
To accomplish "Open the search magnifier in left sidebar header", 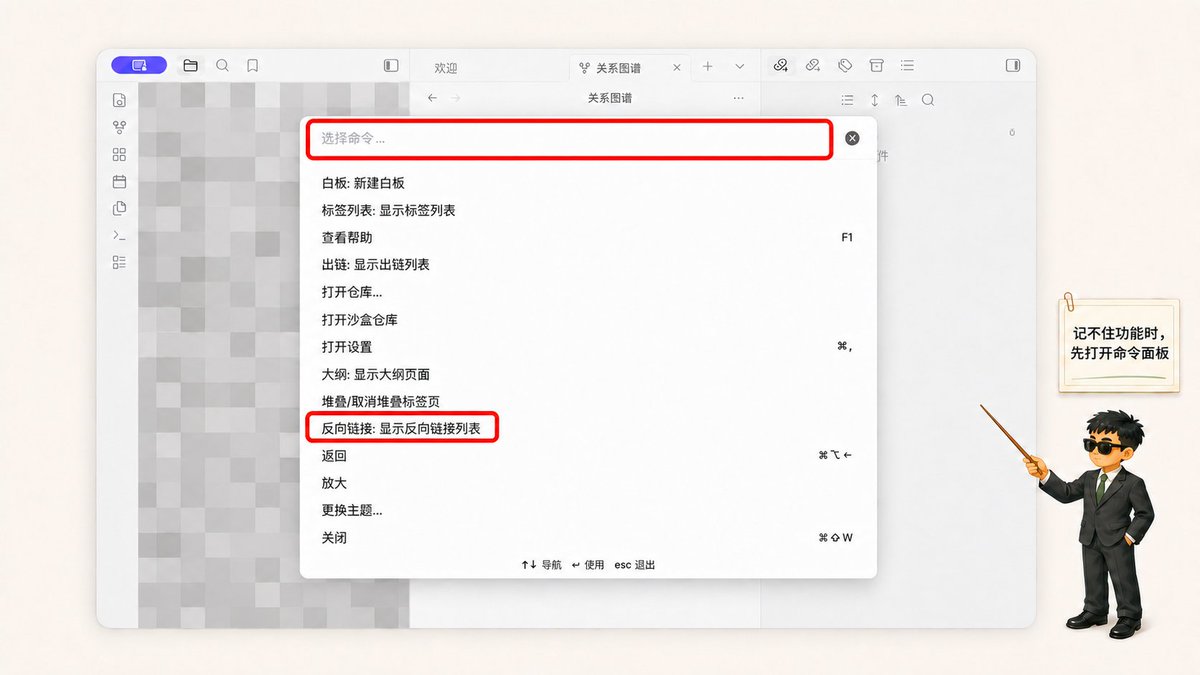I will pyautogui.click(x=222, y=65).
